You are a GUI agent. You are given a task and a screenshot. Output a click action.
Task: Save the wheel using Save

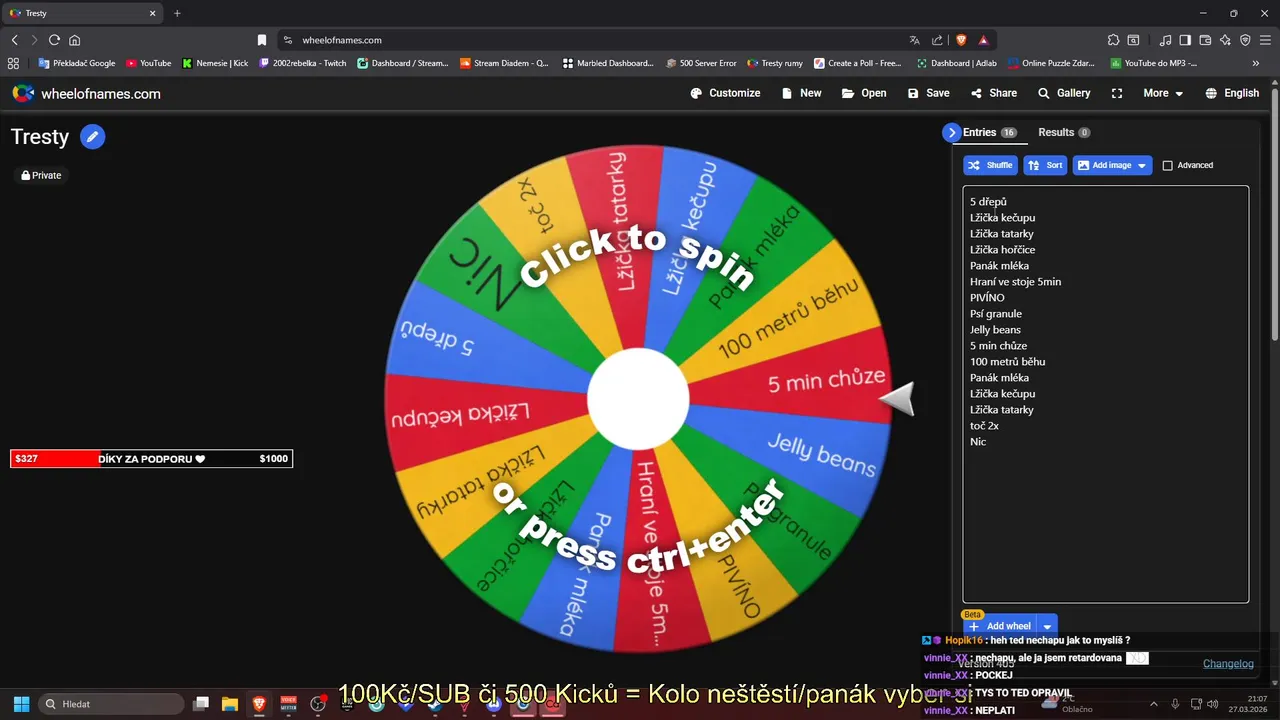coord(928,93)
